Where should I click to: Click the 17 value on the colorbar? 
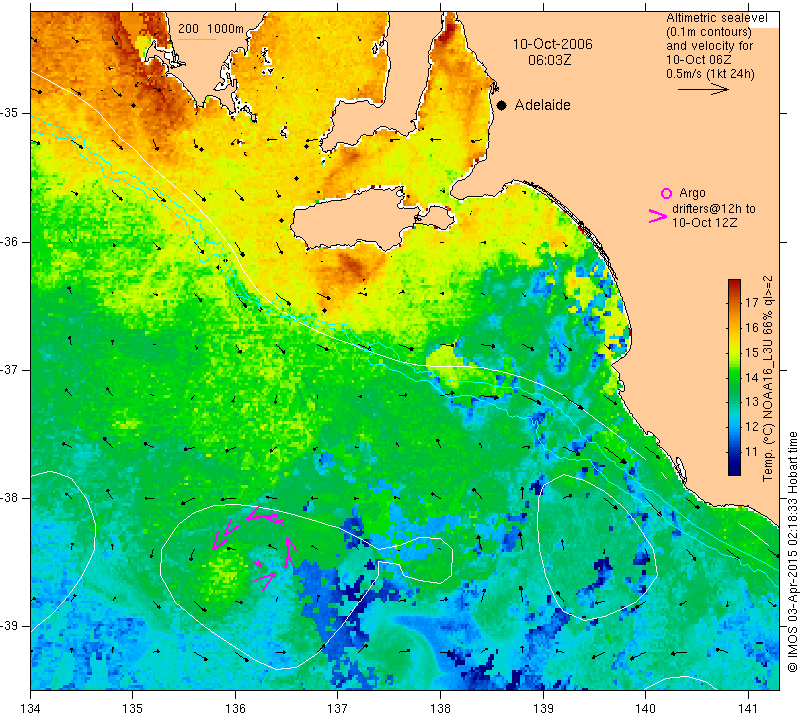click(752, 303)
